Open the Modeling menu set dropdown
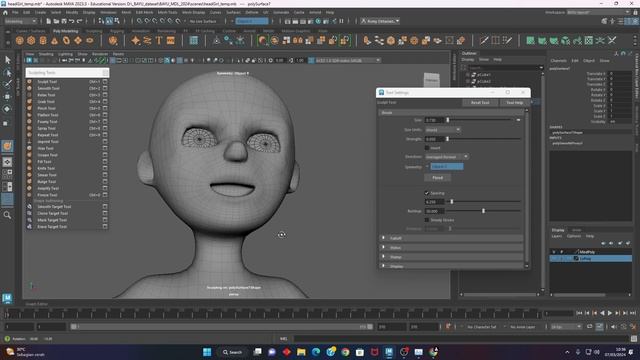Viewport: 640px width, 360px height. point(20,21)
